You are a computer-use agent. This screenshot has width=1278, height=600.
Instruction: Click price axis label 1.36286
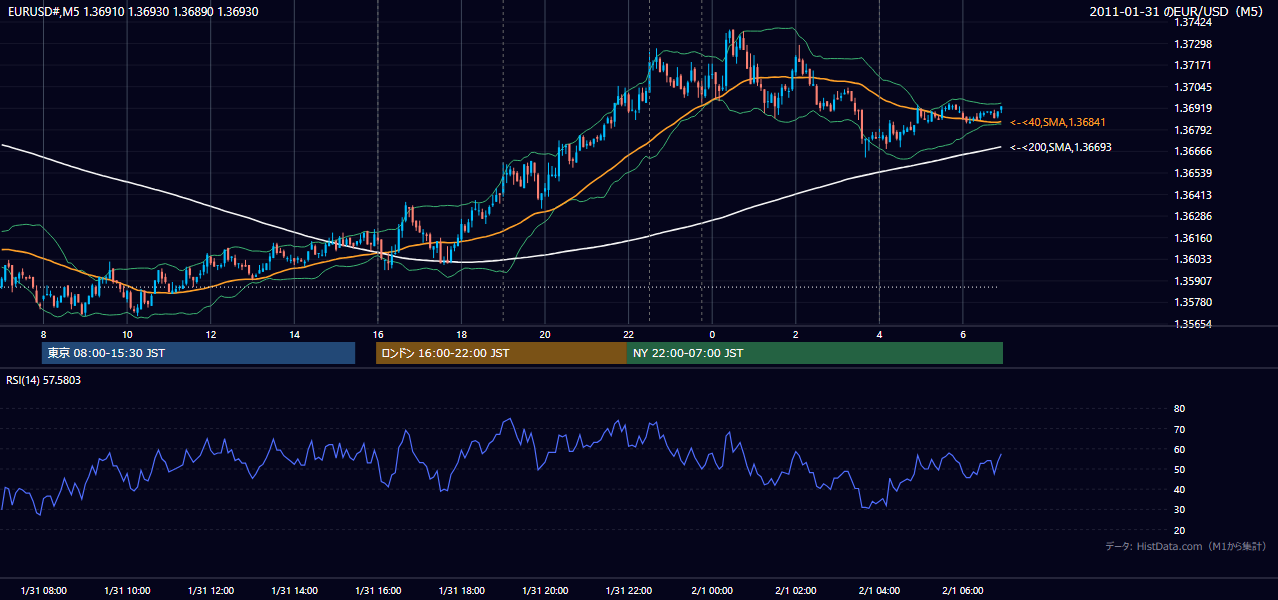click(1193, 216)
